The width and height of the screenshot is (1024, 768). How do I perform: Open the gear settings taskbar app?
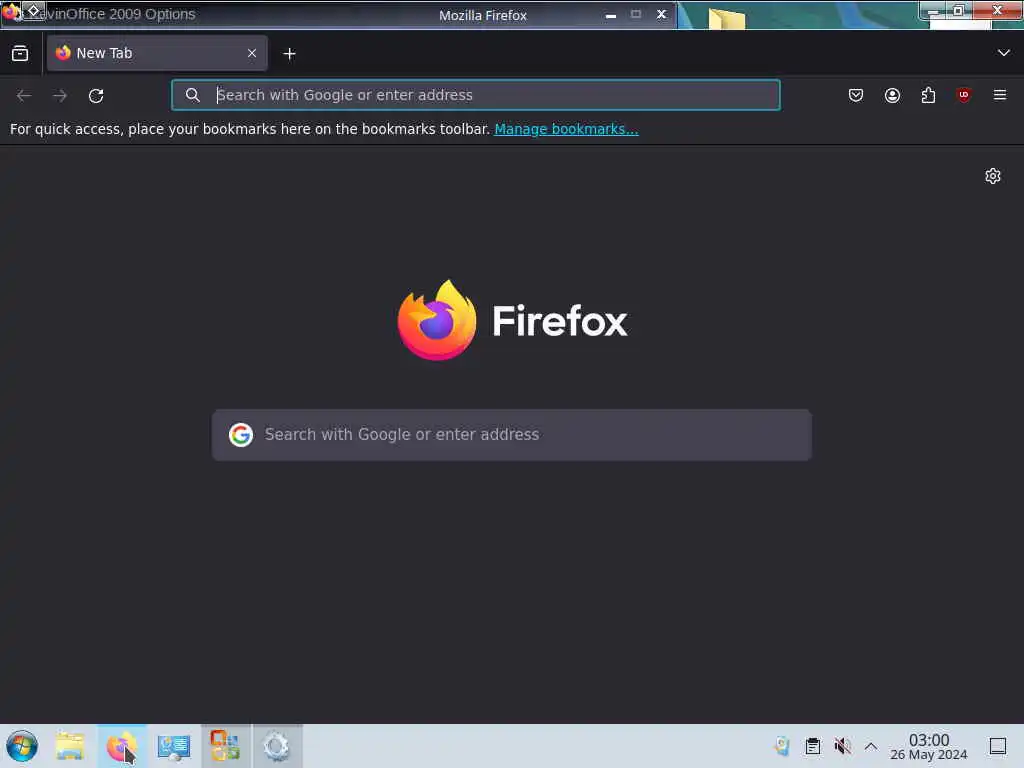(277, 746)
